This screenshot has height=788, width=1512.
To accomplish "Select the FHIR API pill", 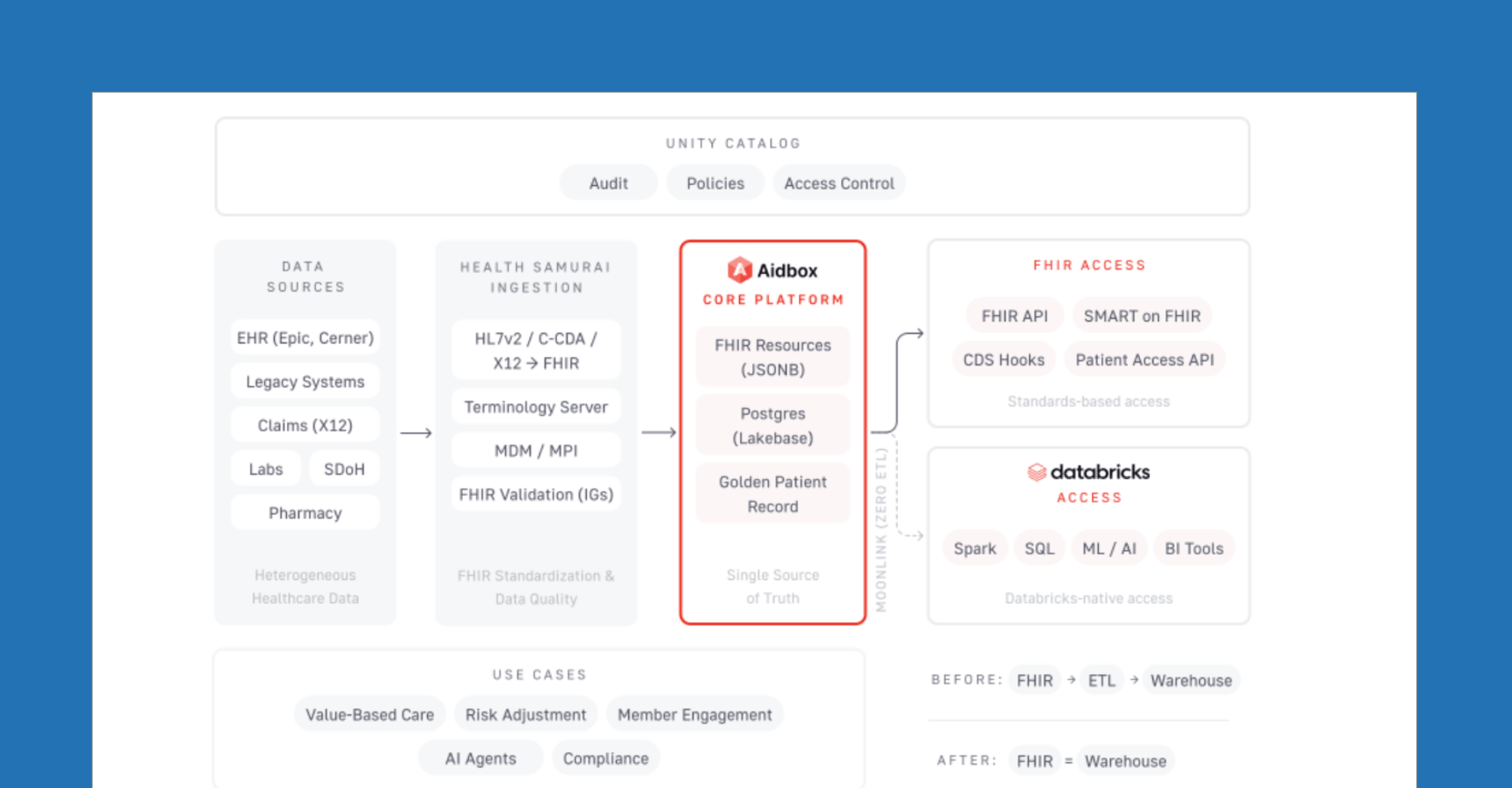I will [x=1015, y=315].
